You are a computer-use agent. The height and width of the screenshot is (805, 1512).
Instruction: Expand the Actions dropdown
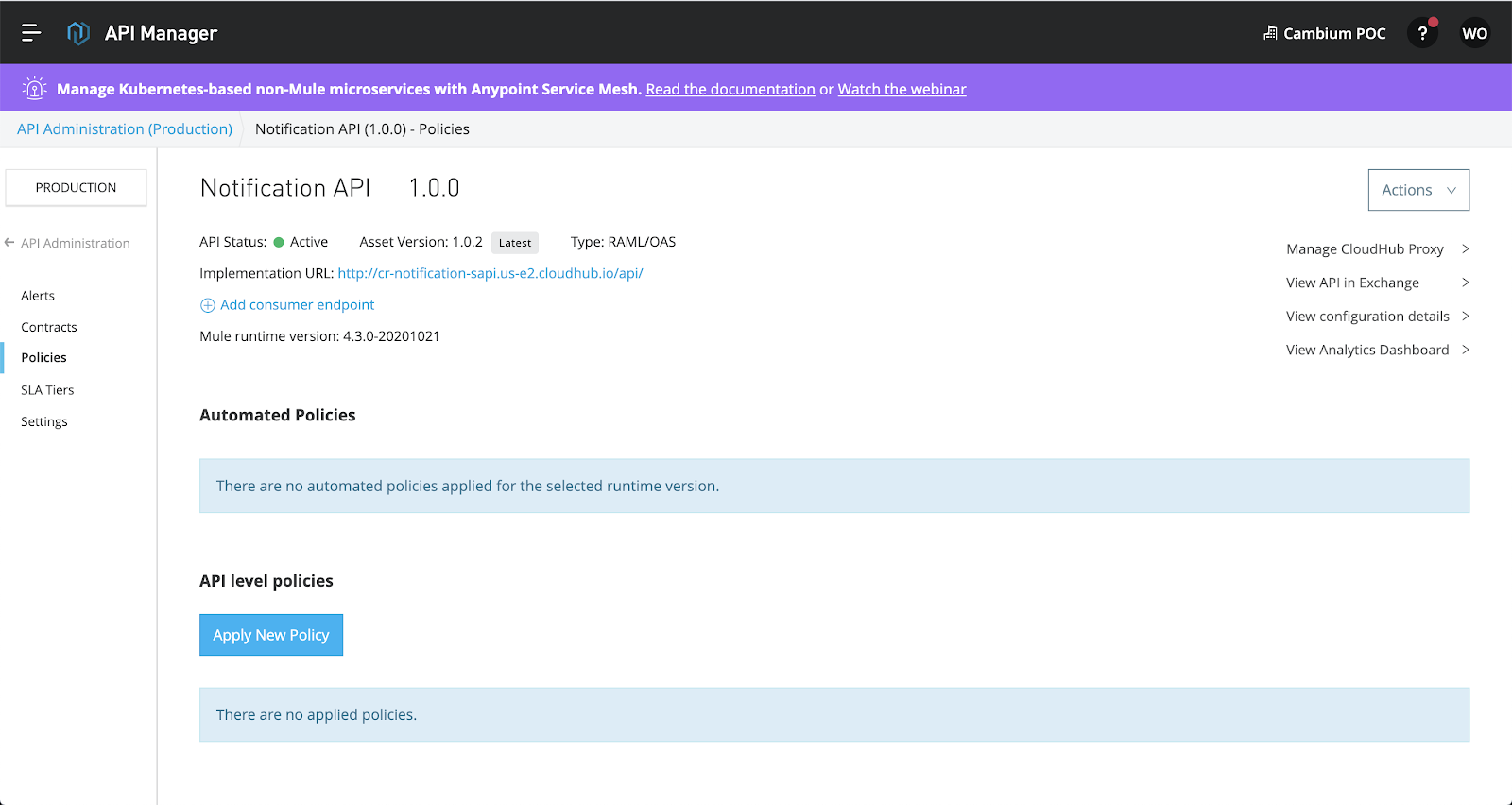coord(1417,190)
